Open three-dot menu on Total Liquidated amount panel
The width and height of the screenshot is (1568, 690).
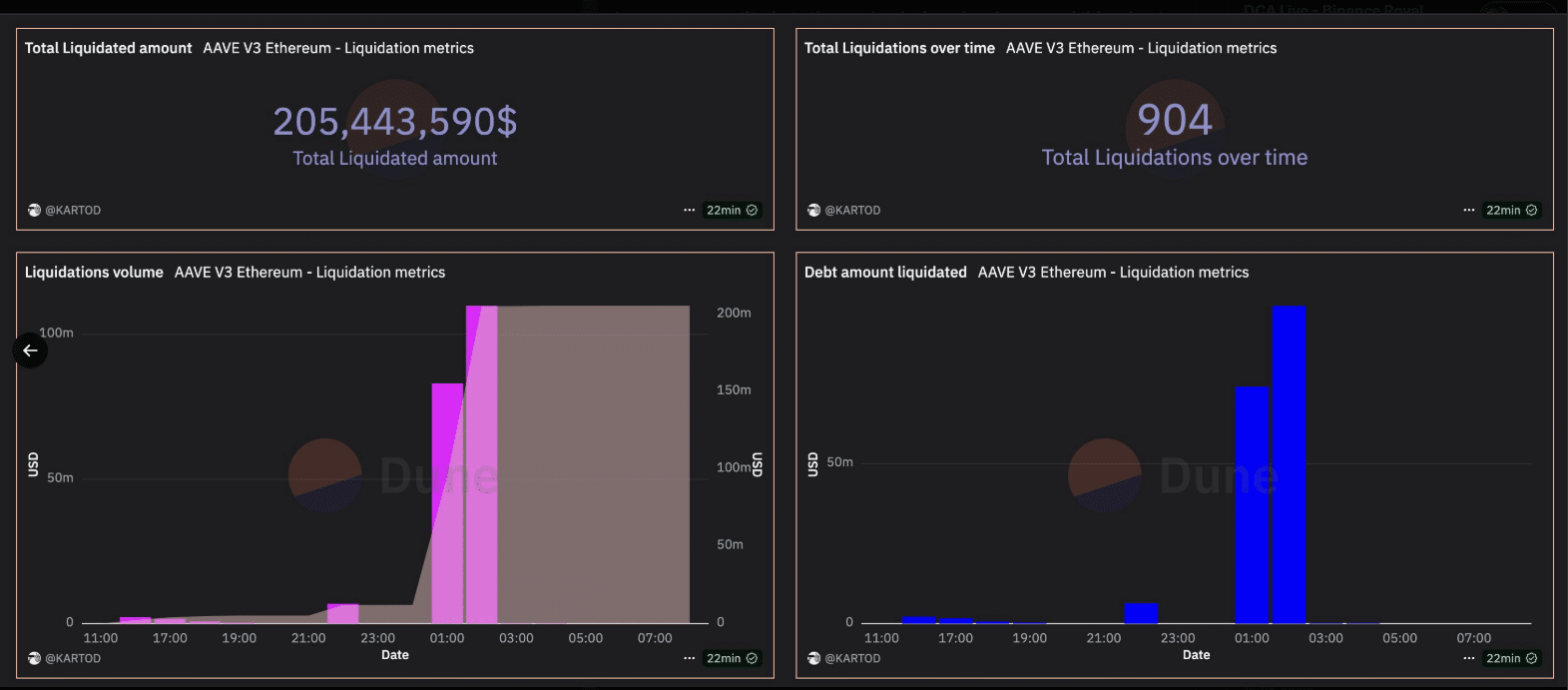point(689,211)
